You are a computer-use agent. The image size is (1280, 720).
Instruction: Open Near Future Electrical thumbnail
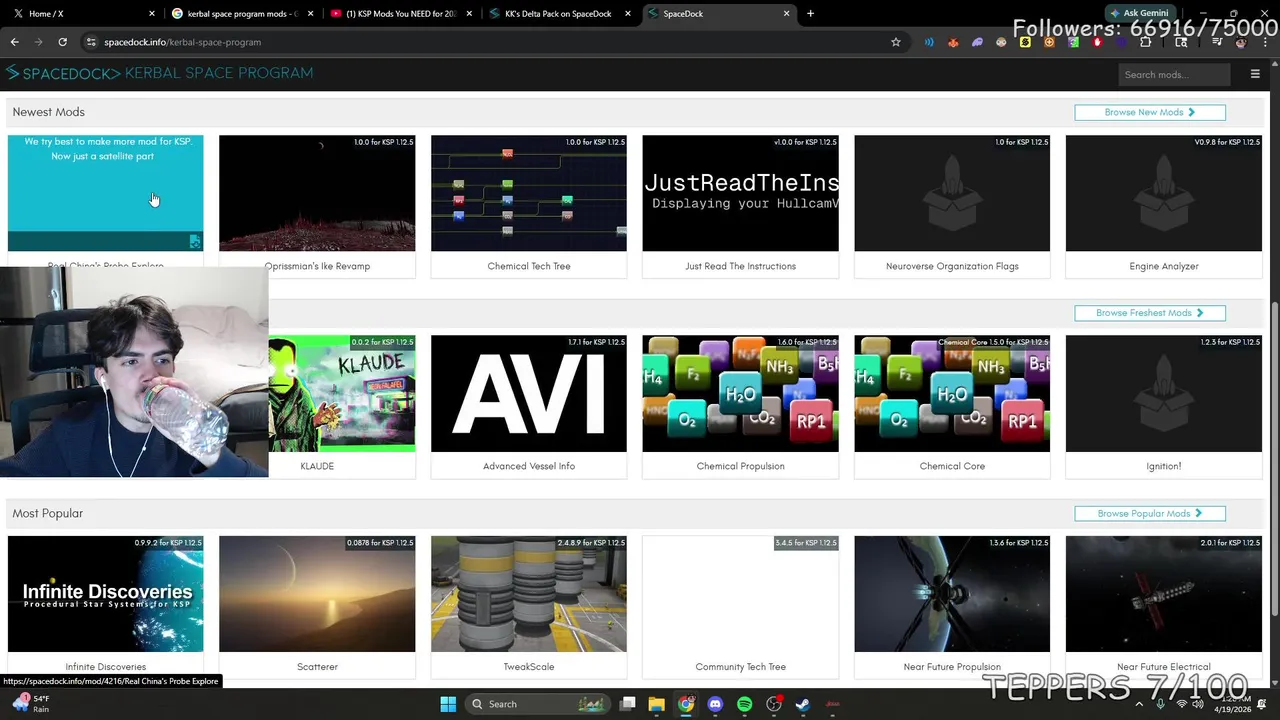pos(1164,594)
